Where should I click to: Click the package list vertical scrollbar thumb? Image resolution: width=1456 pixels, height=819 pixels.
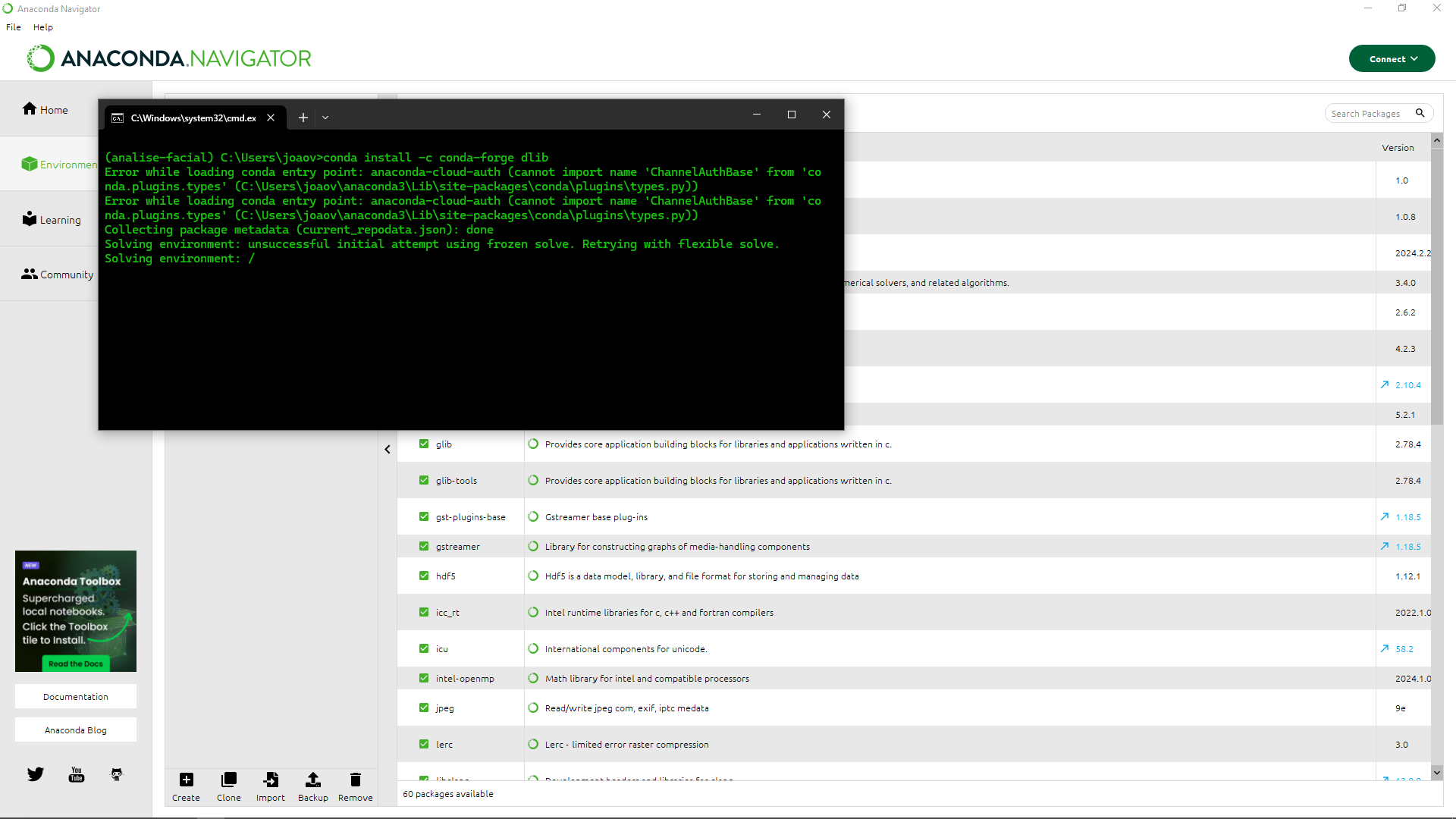point(1436,285)
